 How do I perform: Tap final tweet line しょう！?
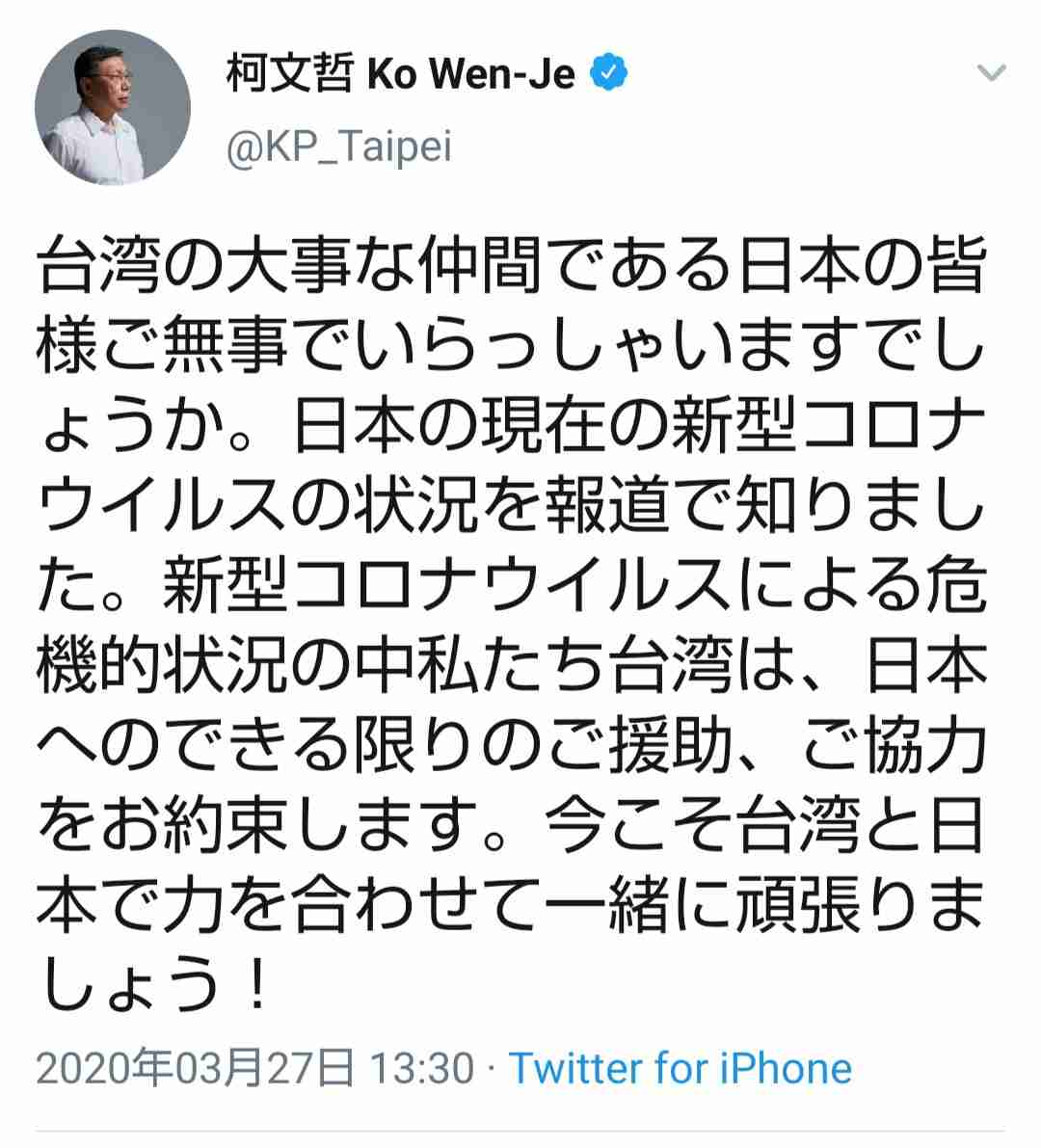155,986
